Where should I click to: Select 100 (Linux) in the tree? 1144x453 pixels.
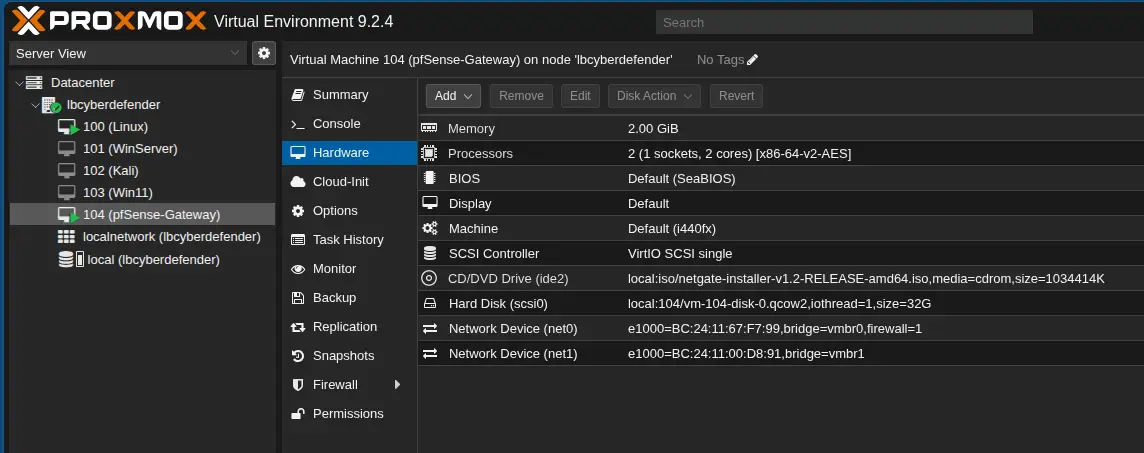click(x=142, y=127)
